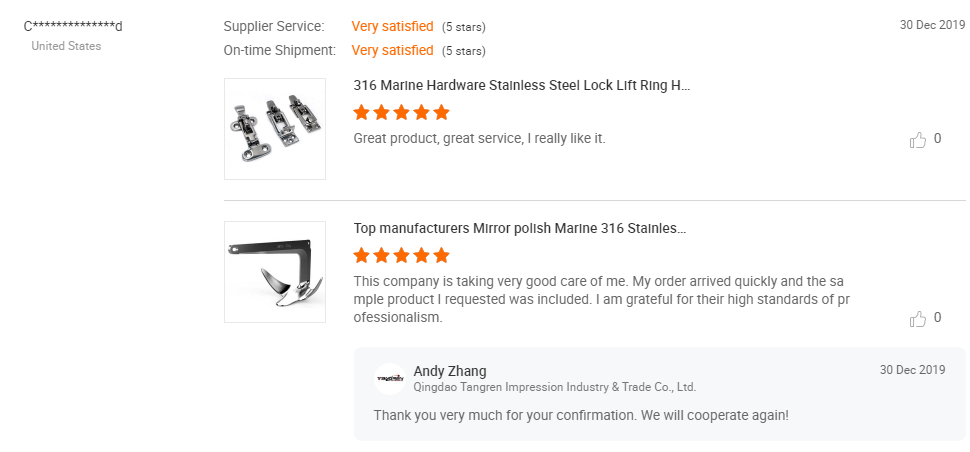
Task: Click thumbs-up icon on lock lift ring review
Action: tap(918, 141)
